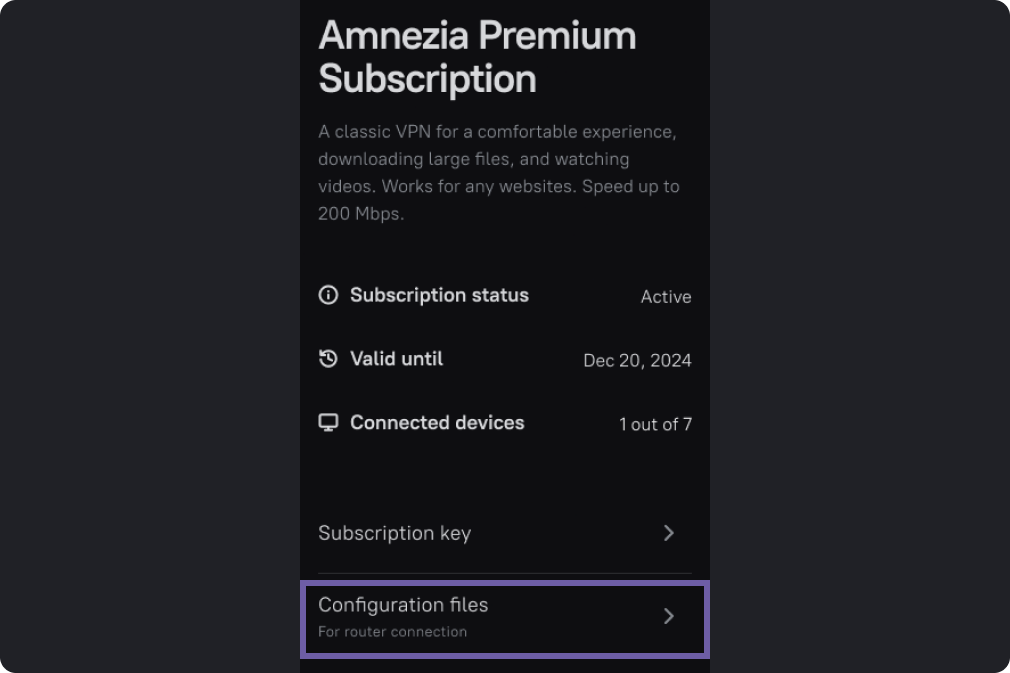Image resolution: width=1010 pixels, height=673 pixels.
Task: Select the Subscription status label
Action: pyautogui.click(x=439, y=295)
